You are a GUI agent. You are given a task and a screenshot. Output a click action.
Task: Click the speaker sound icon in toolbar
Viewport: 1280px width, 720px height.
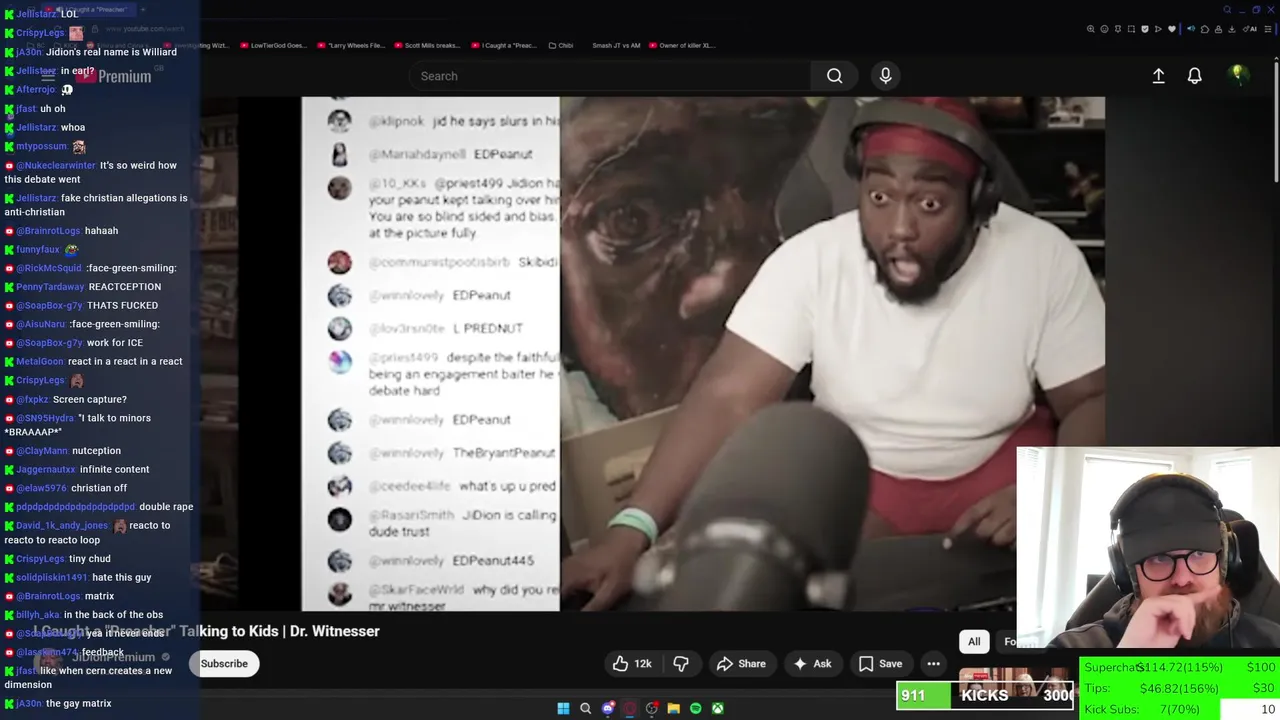[x=1191, y=29]
